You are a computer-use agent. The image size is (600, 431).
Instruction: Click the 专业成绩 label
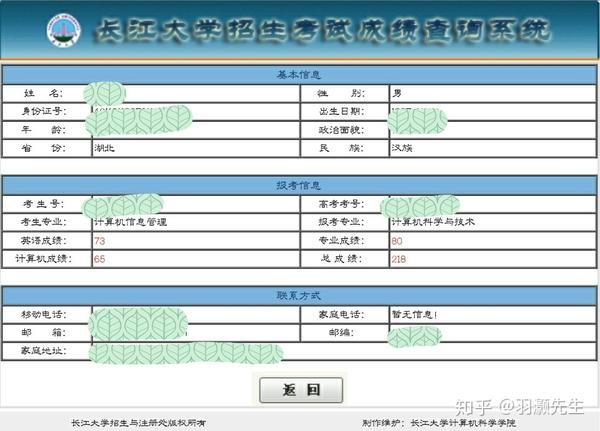(341, 241)
